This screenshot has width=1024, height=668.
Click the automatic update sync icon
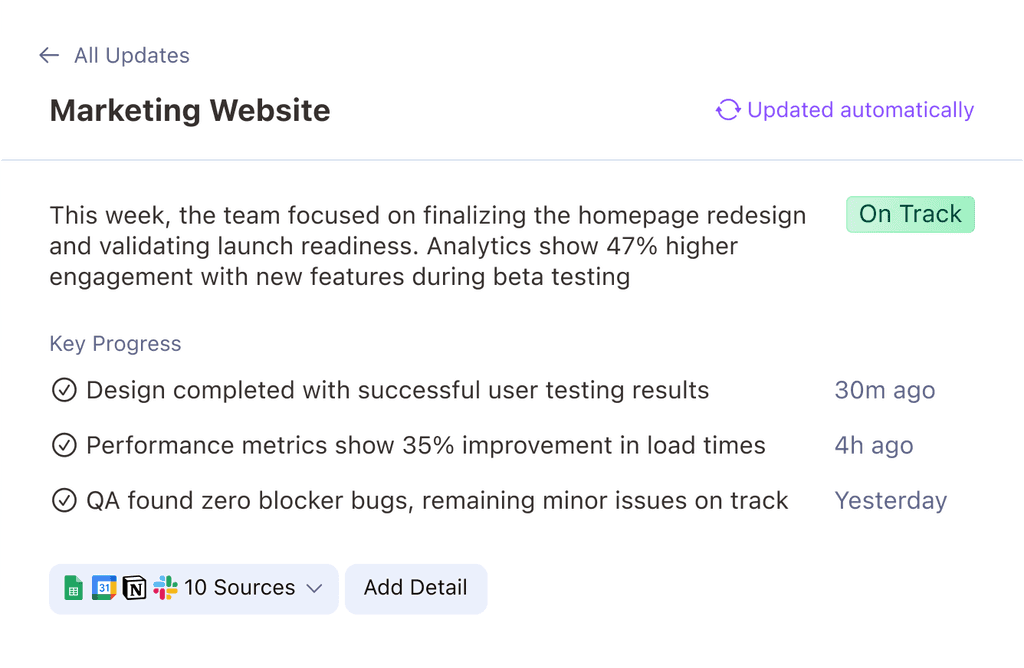pyautogui.click(x=728, y=110)
